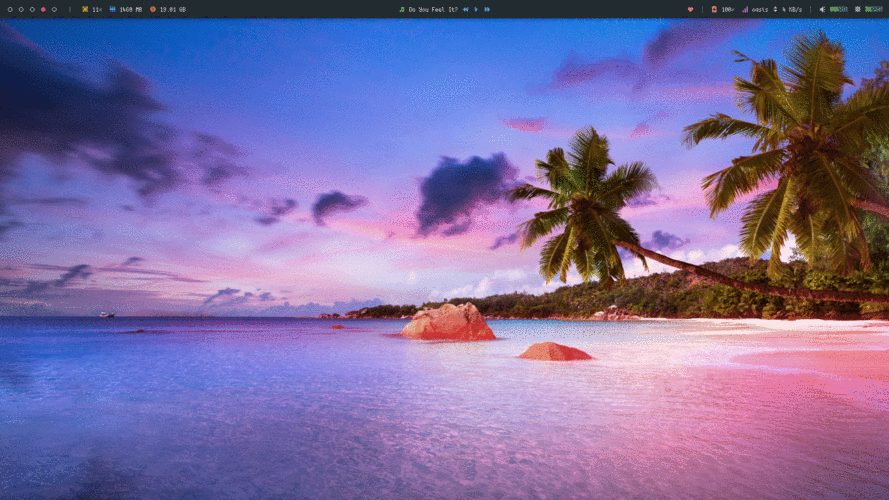The height and width of the screenshot is (500, 889).
Task: Switch to the third workspace circle
Action: point(32,9)
